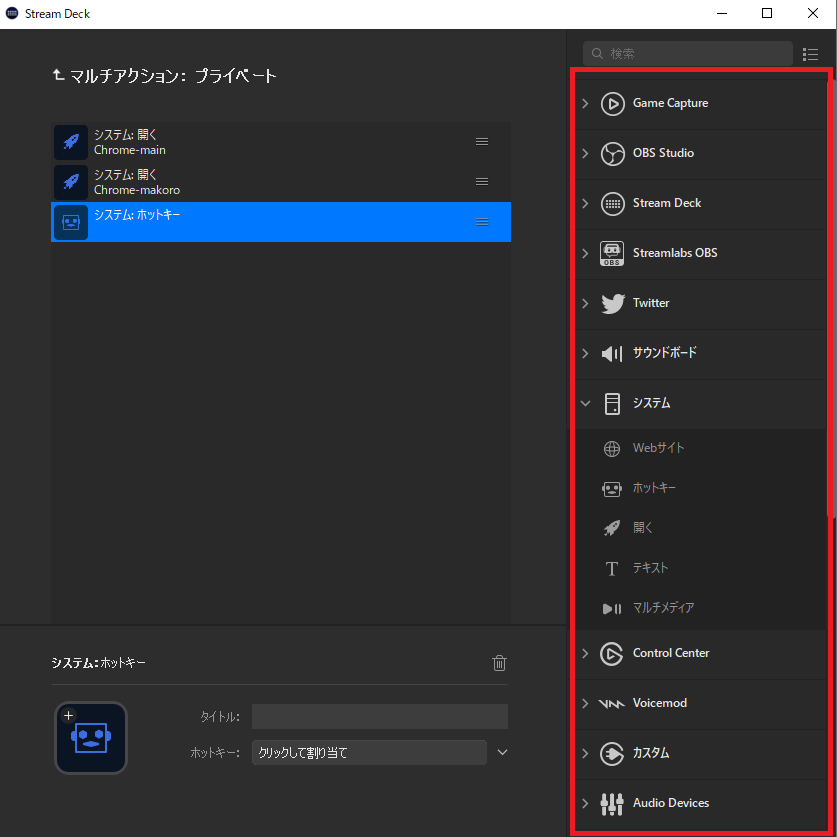Viewport: 837px width, 837px height.
Task: Click the タイトル text field
Action: [x=380, y=717]
